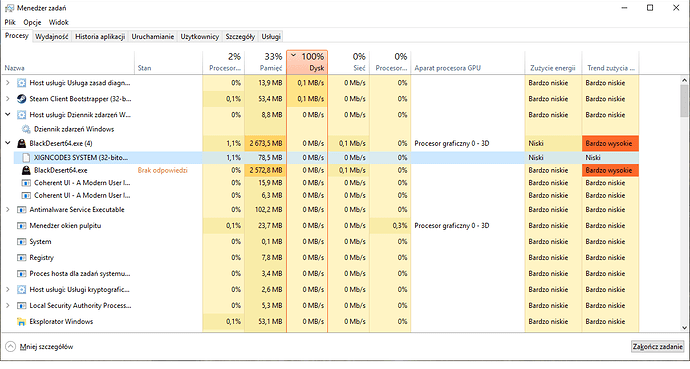Collapse Host usługi: Dziennik zdarzeń group

click(x=7, y=114)
